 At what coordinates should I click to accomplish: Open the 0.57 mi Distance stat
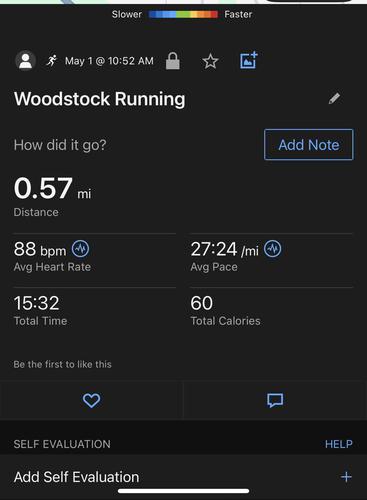tap(52, 197)
